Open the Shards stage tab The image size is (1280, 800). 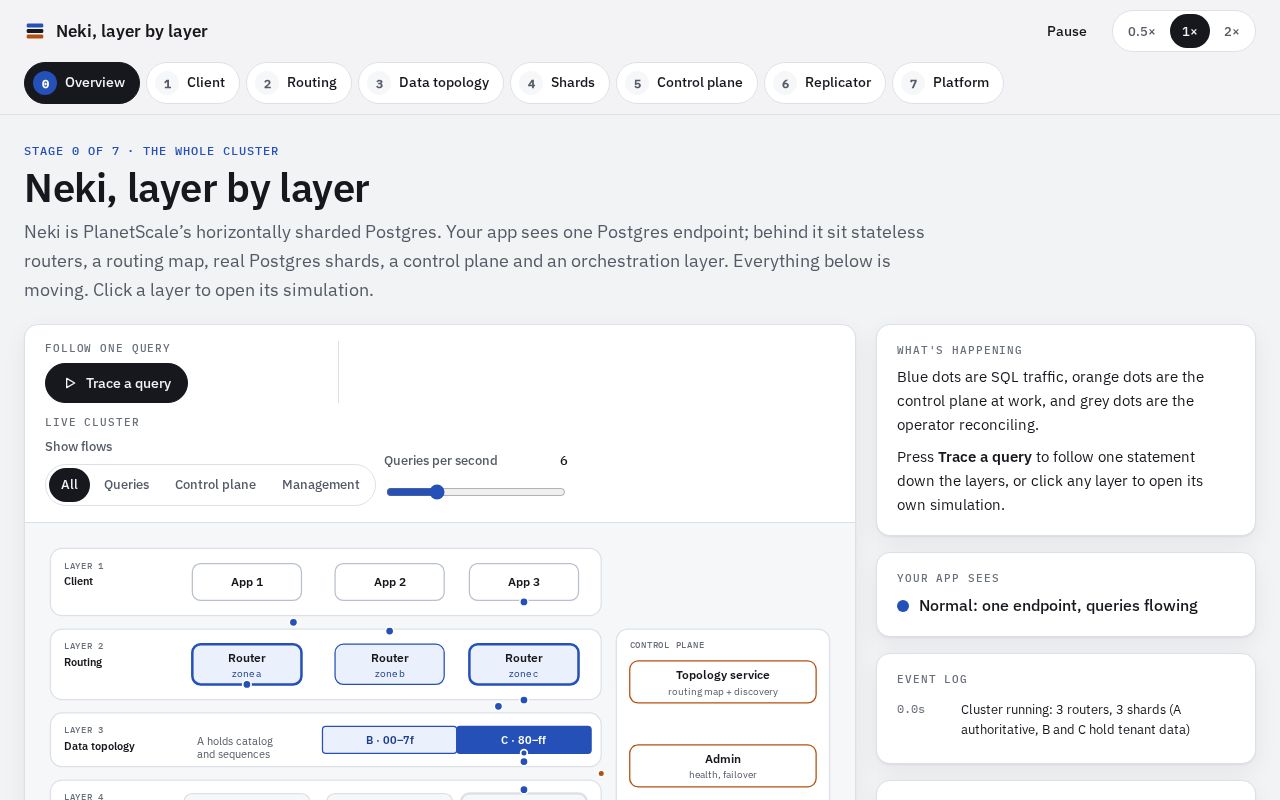[x=560, y=83]
